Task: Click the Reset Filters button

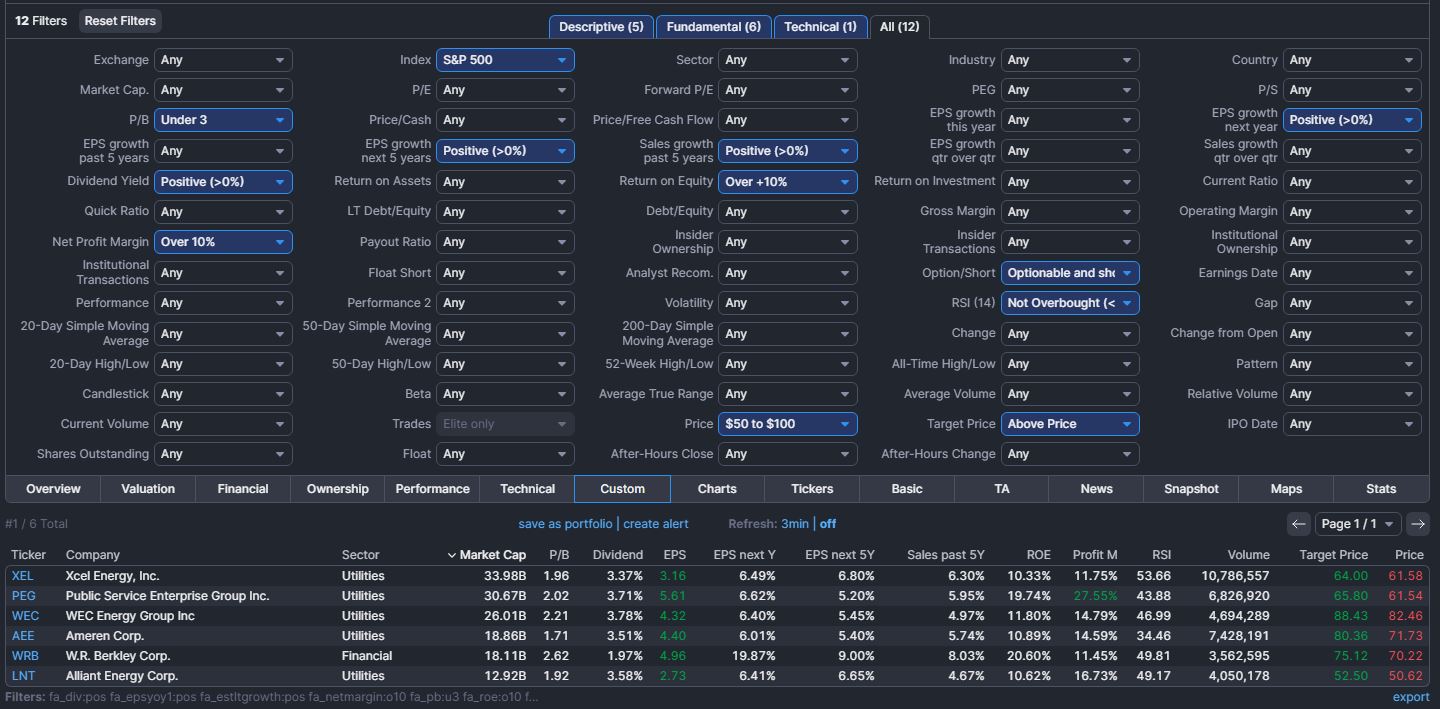Action: 120,21
